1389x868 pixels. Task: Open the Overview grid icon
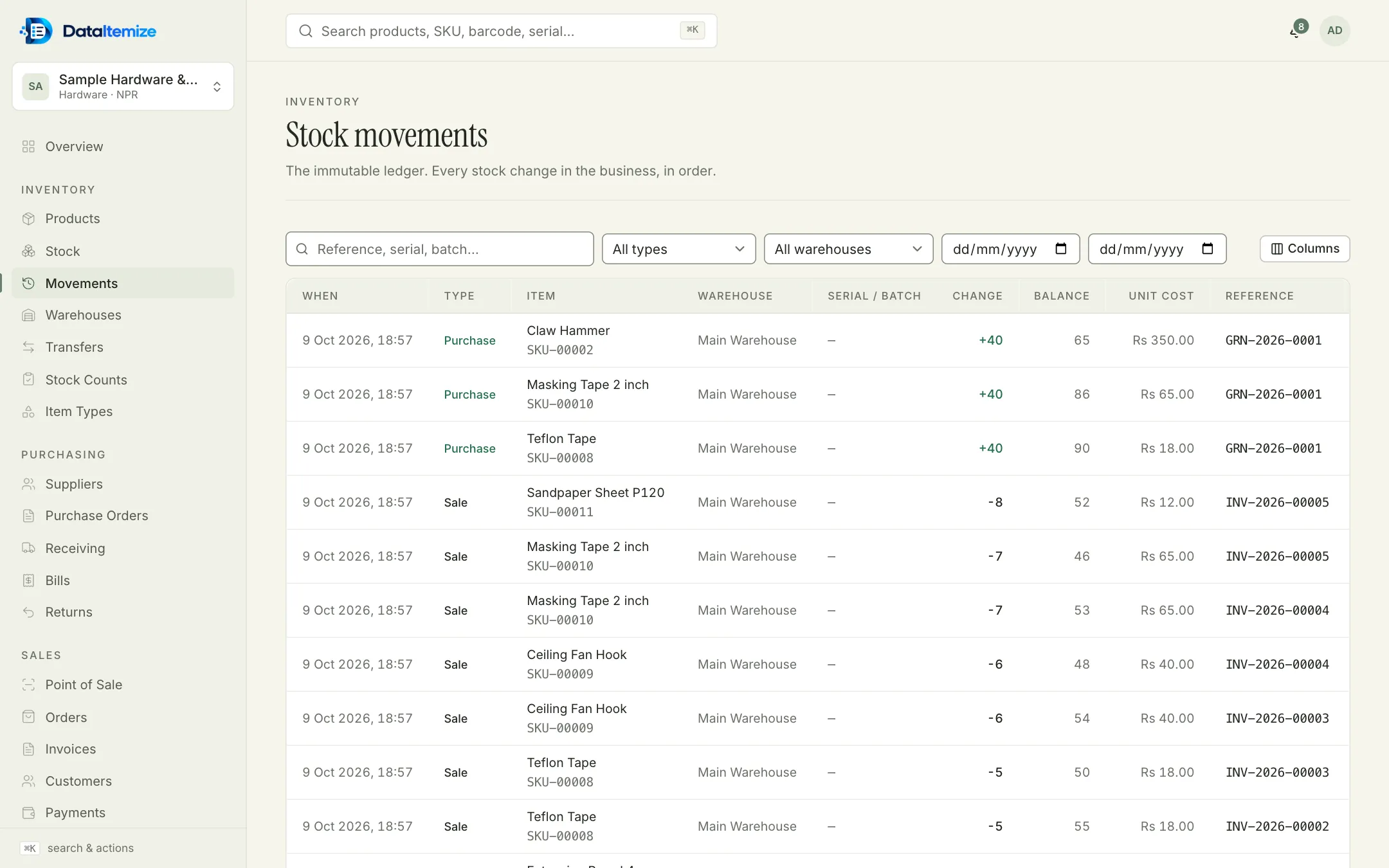28,147
